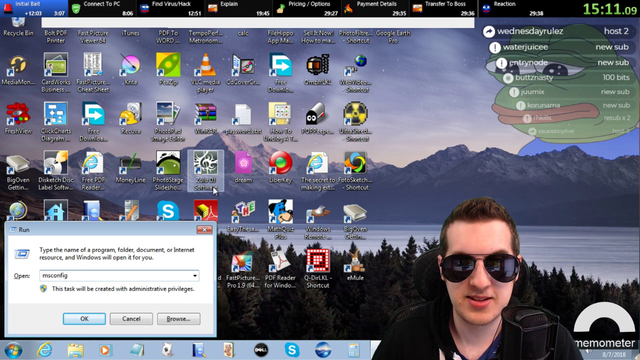Viewport: 640px width, 360px height.
Task: Launch eMule from the desktop
Action: coord(355,265)
